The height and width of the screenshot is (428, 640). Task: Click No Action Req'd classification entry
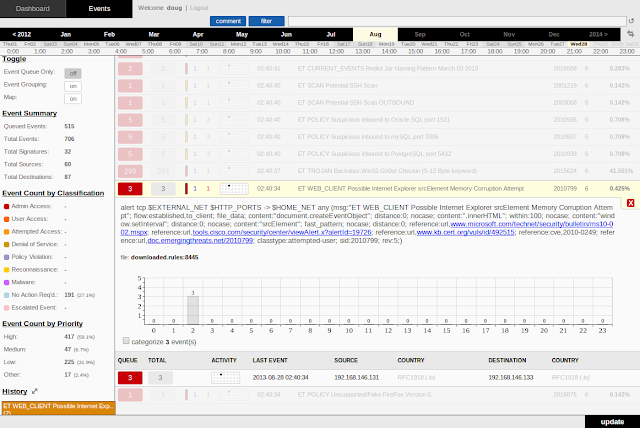tap(34, 295)
